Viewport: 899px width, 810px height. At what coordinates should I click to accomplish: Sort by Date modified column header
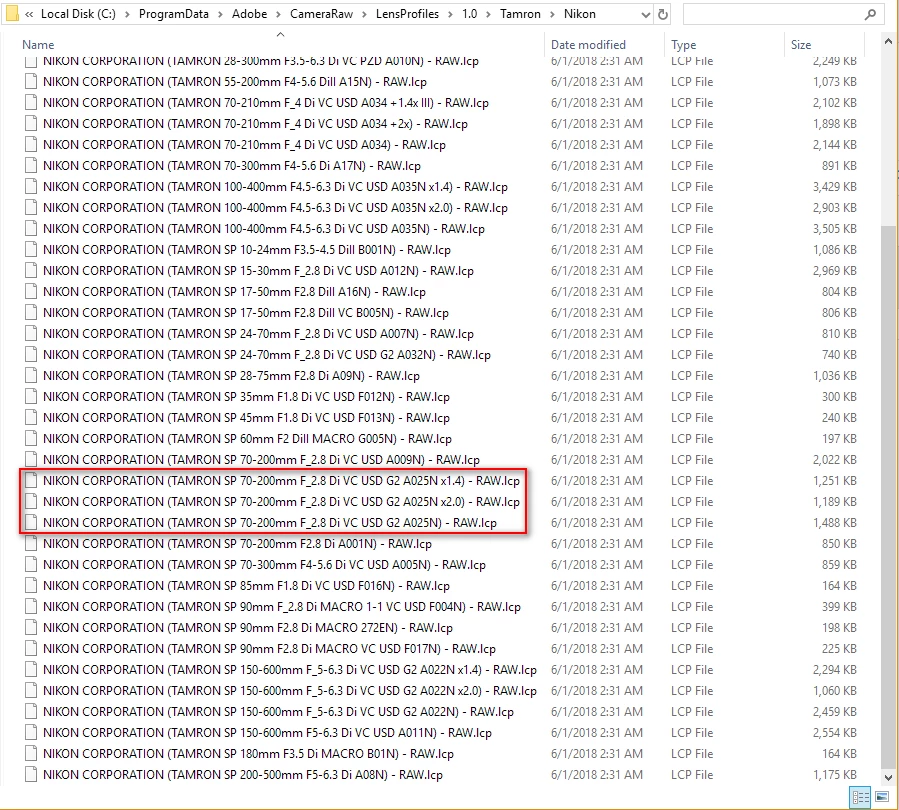point(588,45)
